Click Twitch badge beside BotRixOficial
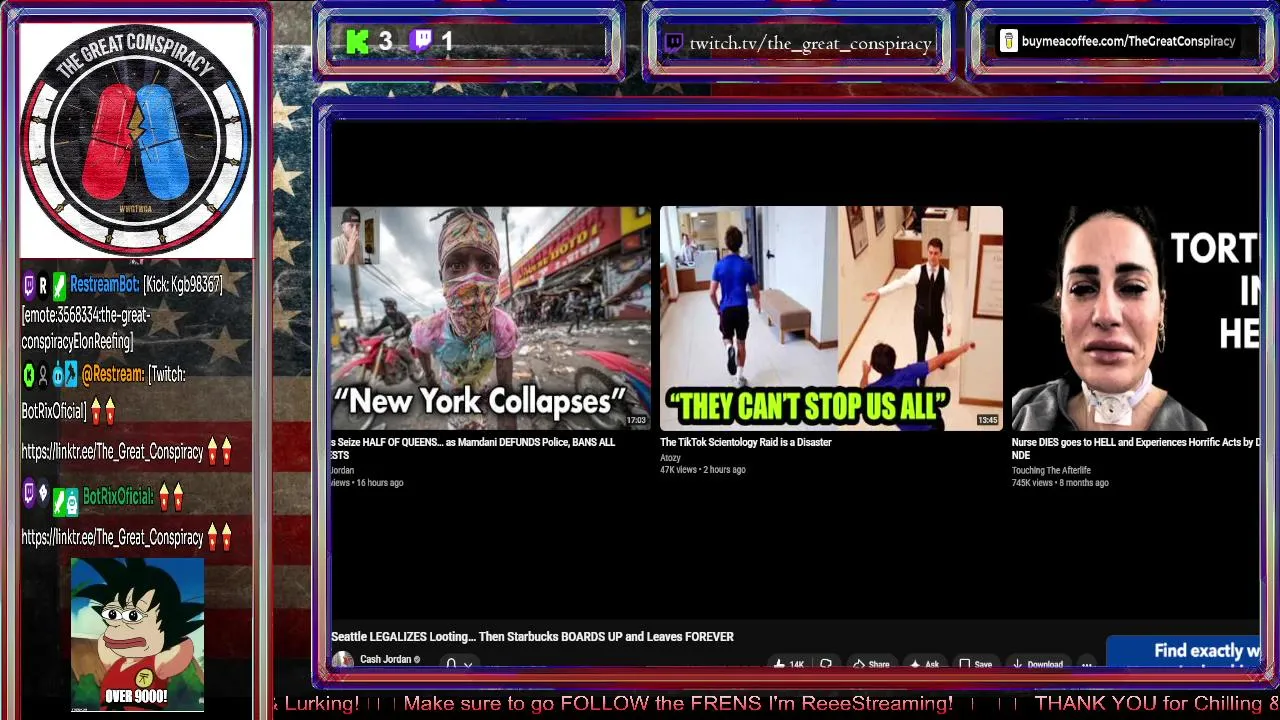Screen dimensions: 1280x720 pos(29,492)
